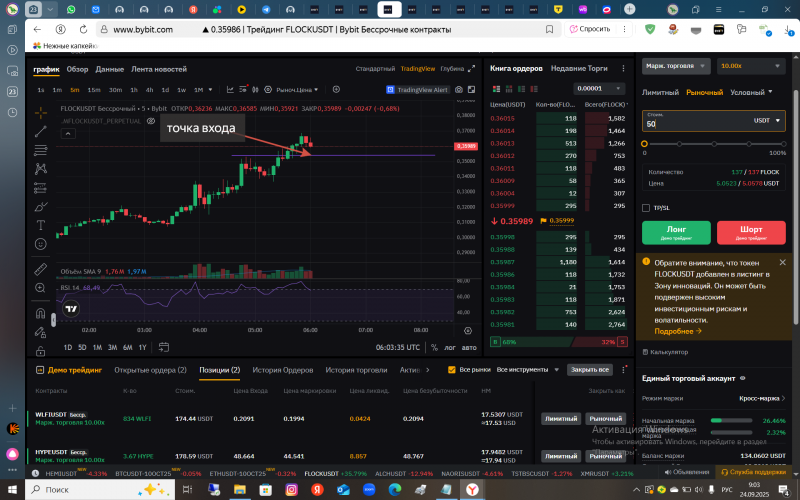Screen dimensions: 800x500
Task: Open the 10.00x leverage dropdown
Action: [751, 66]
